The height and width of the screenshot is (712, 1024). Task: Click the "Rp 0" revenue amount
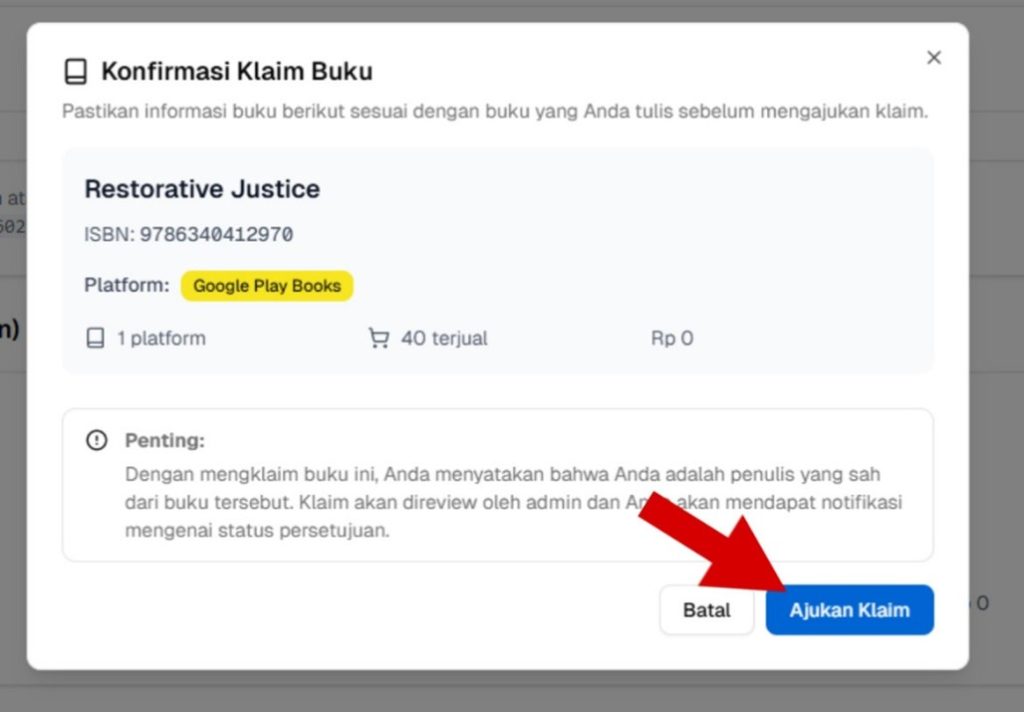672,339
